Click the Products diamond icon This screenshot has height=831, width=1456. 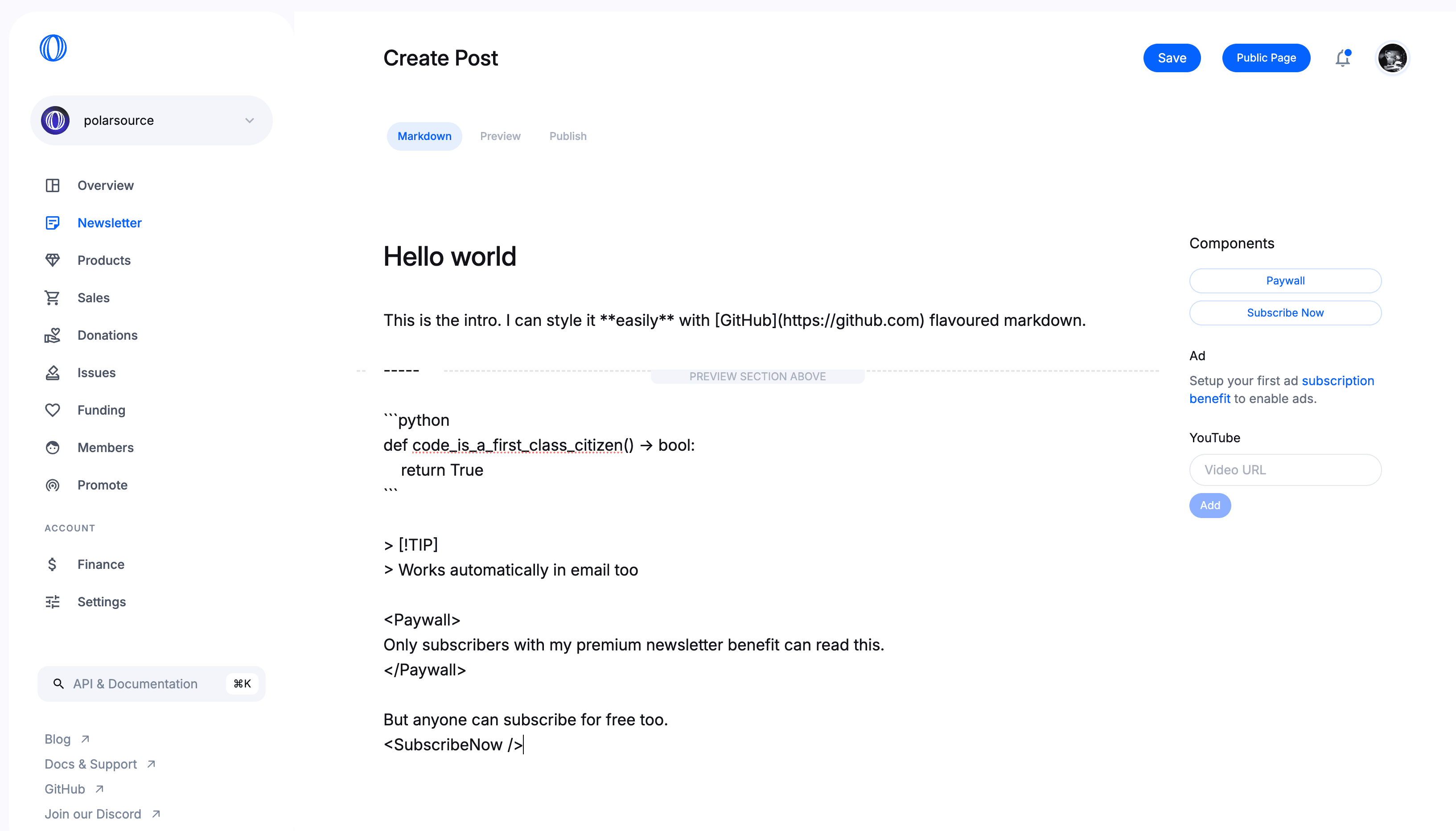[53, 260]
